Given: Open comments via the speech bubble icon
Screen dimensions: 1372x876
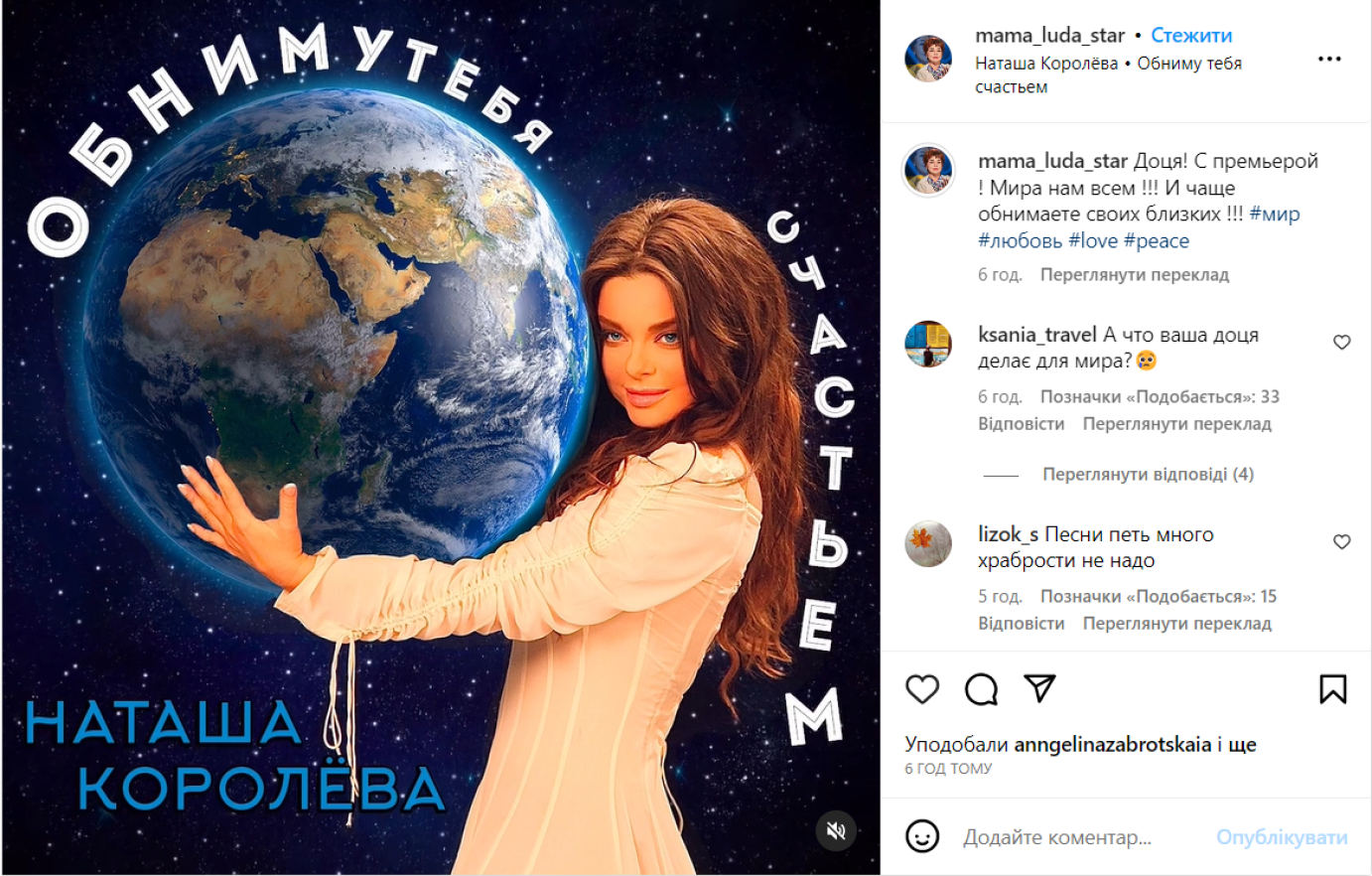Looking at the screenshot, I should click(x=981, y=689).
